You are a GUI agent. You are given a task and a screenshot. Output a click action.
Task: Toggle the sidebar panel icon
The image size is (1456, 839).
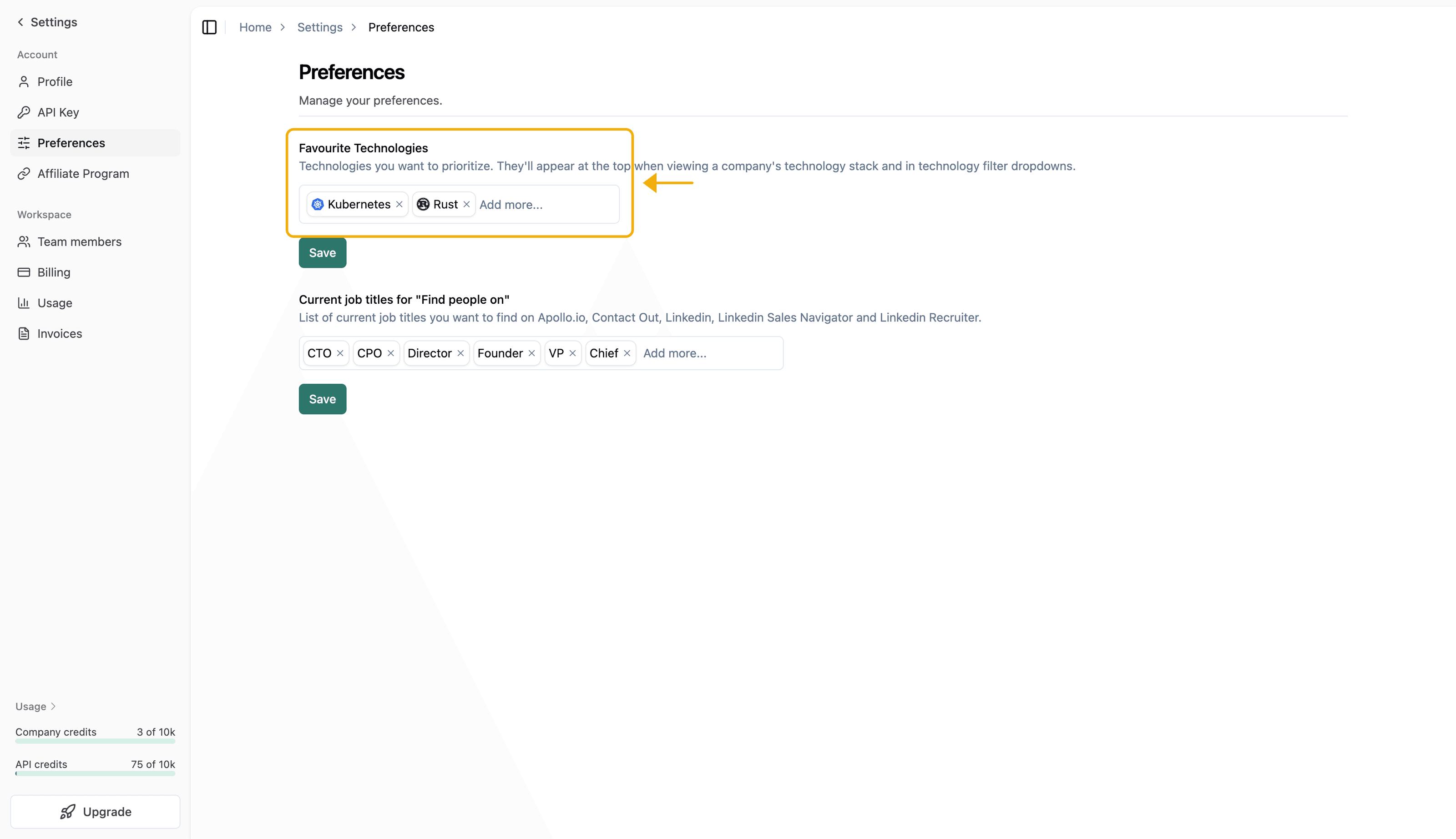[209, 27]
